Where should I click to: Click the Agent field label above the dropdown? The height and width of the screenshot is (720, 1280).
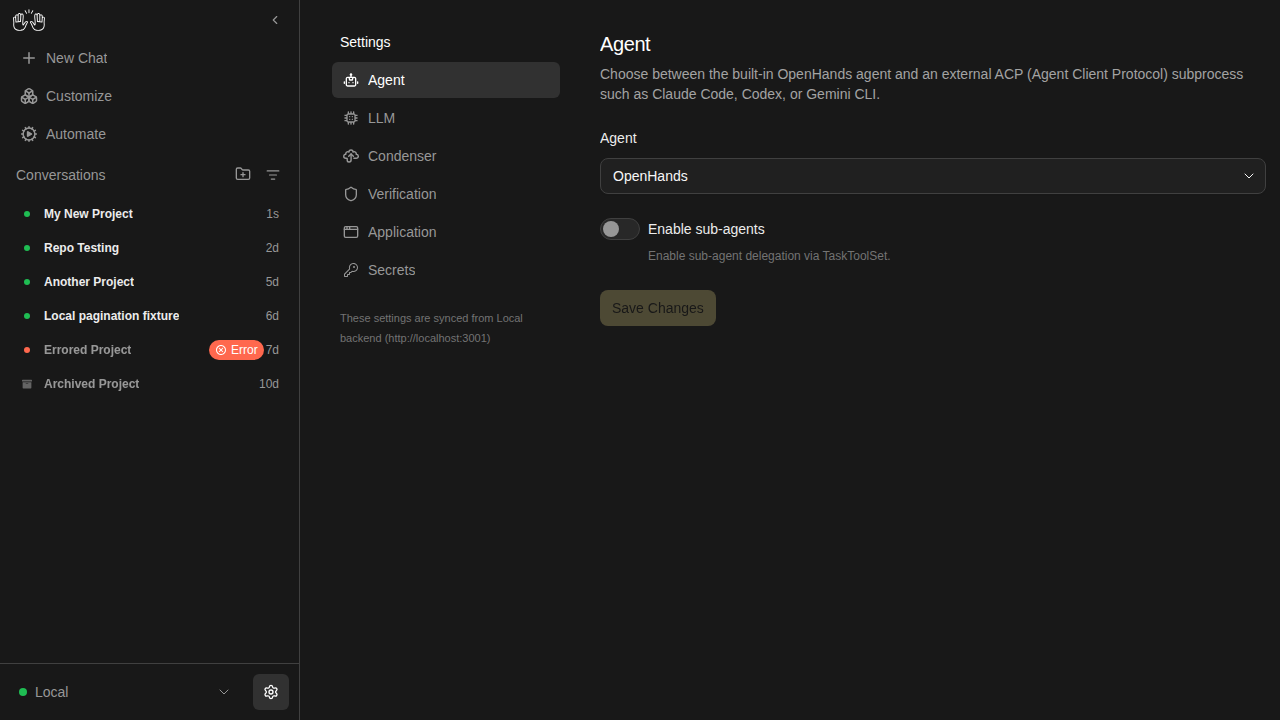(618, 138)
